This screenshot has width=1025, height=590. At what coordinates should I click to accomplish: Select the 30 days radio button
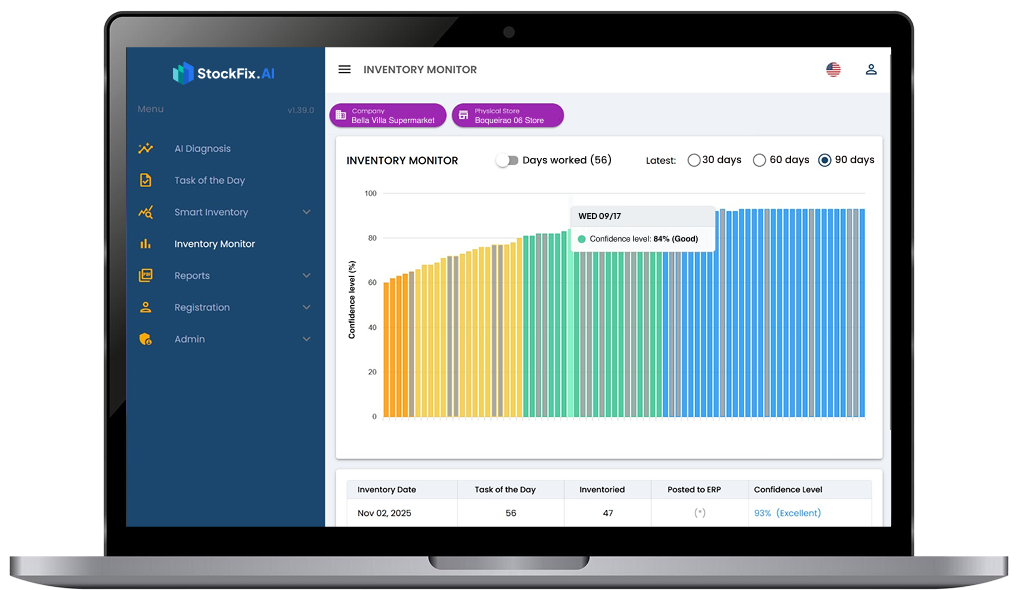tap(694, 160)
